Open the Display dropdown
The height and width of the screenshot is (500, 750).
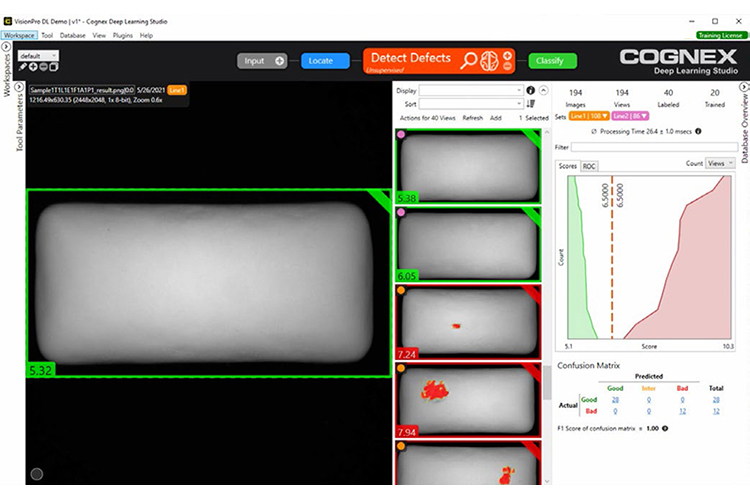point(470,90)
